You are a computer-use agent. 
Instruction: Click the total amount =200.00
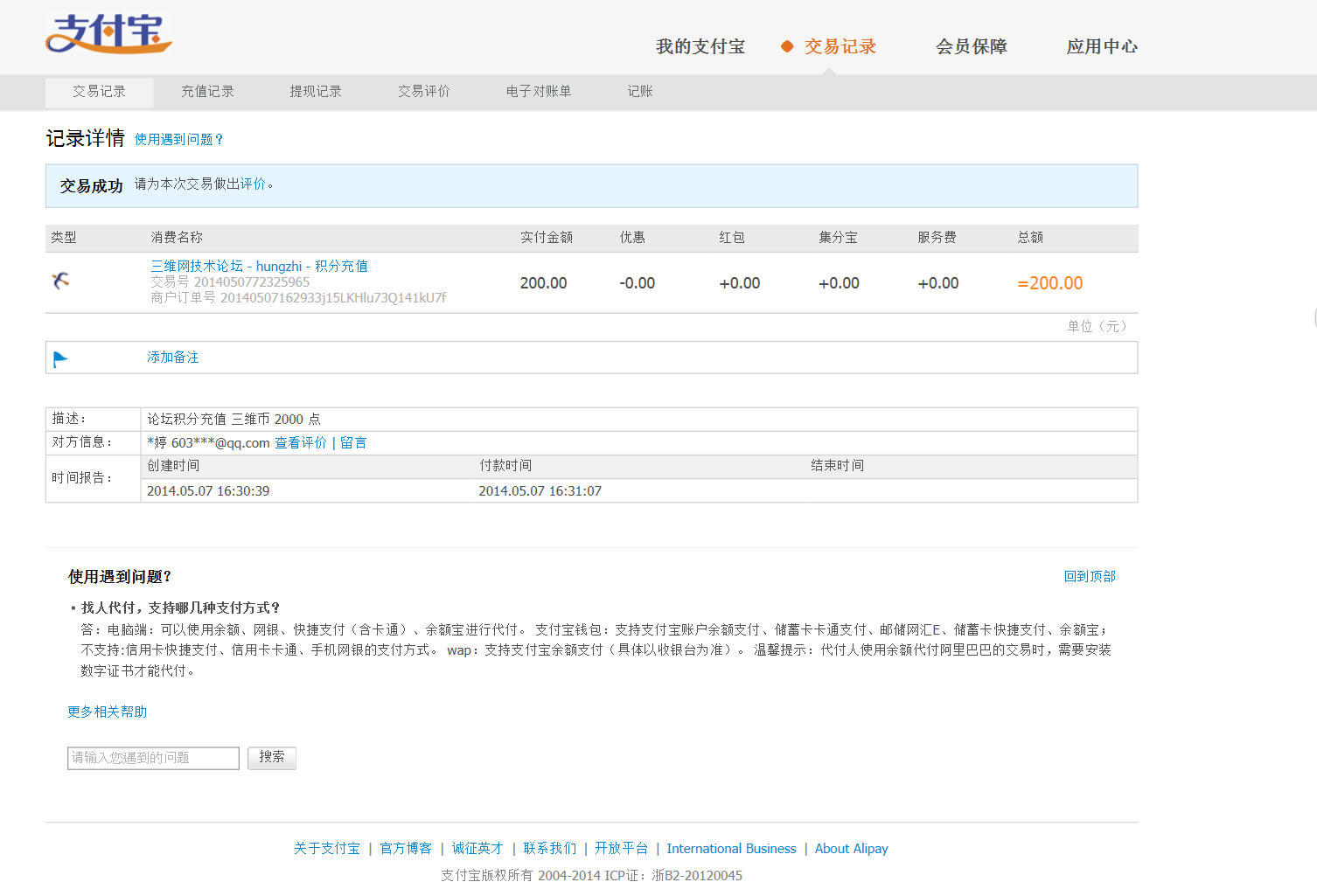[1050, 283]
